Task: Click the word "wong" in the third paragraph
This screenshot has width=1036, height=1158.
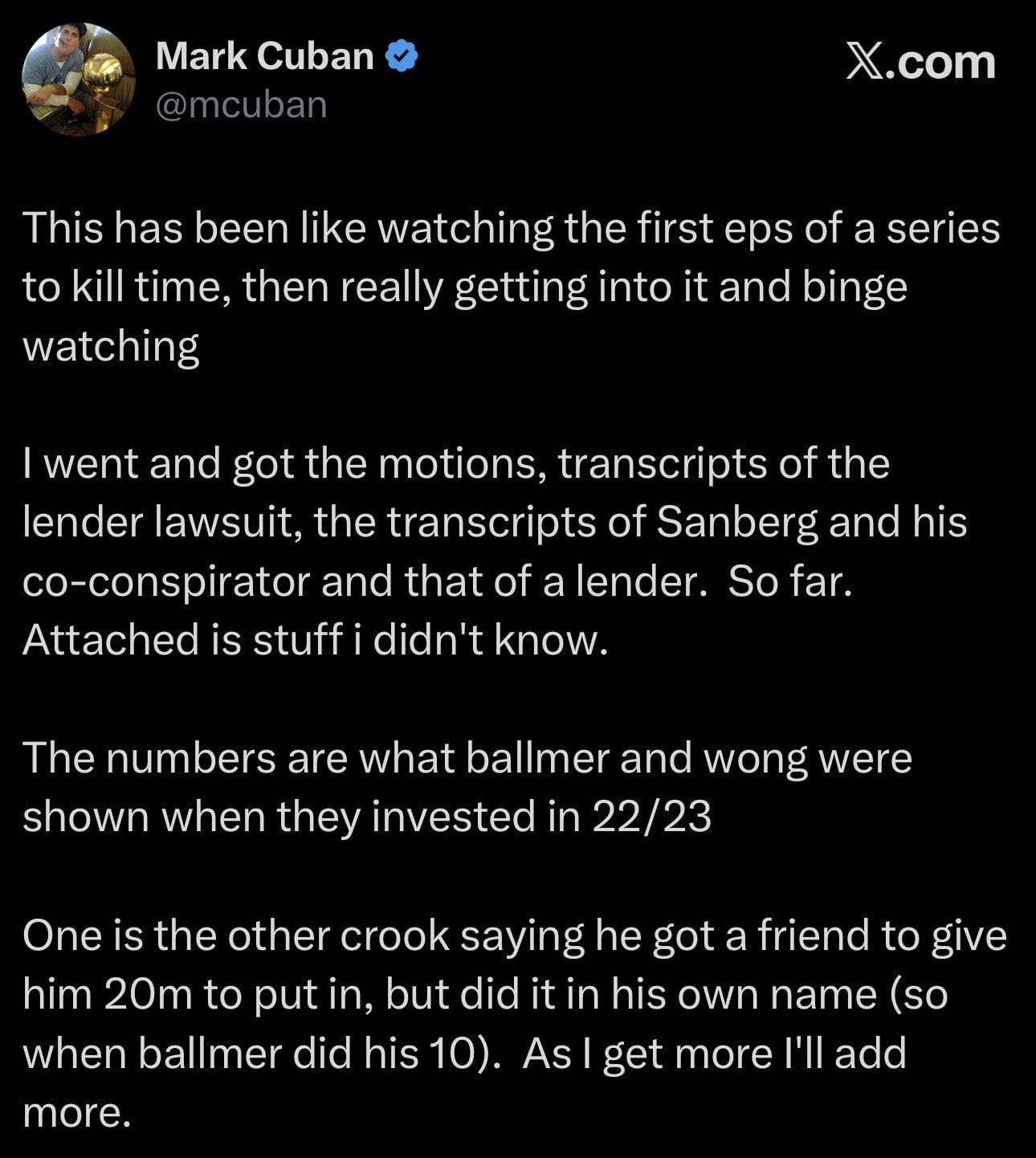Action: [x=754, y=757]
